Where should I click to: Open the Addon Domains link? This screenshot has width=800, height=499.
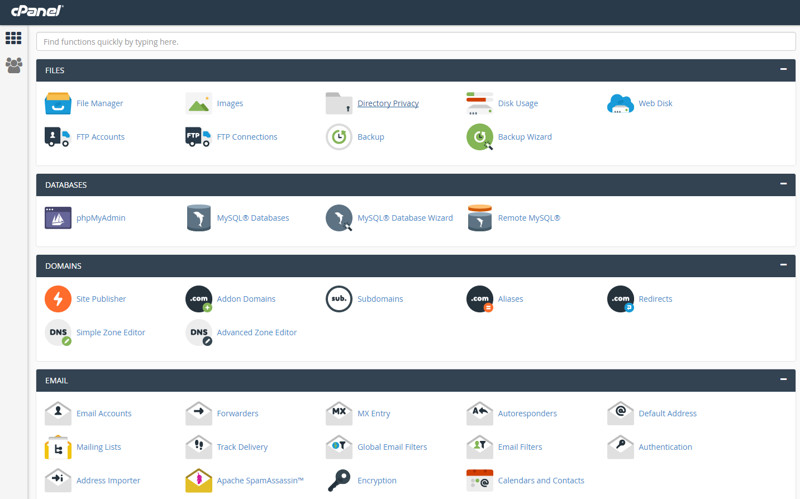pos(246,299)
